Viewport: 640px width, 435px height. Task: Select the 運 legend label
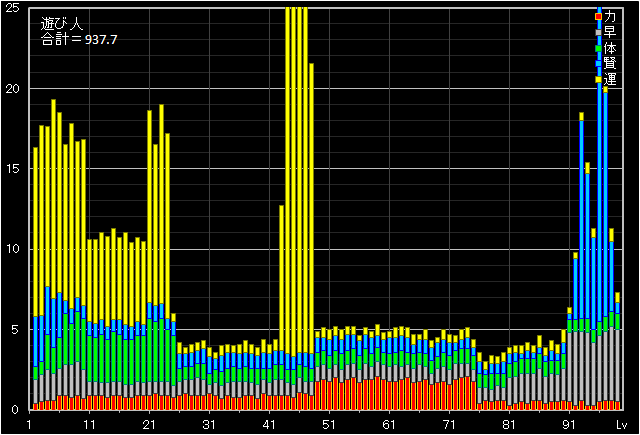click(610, 79)
